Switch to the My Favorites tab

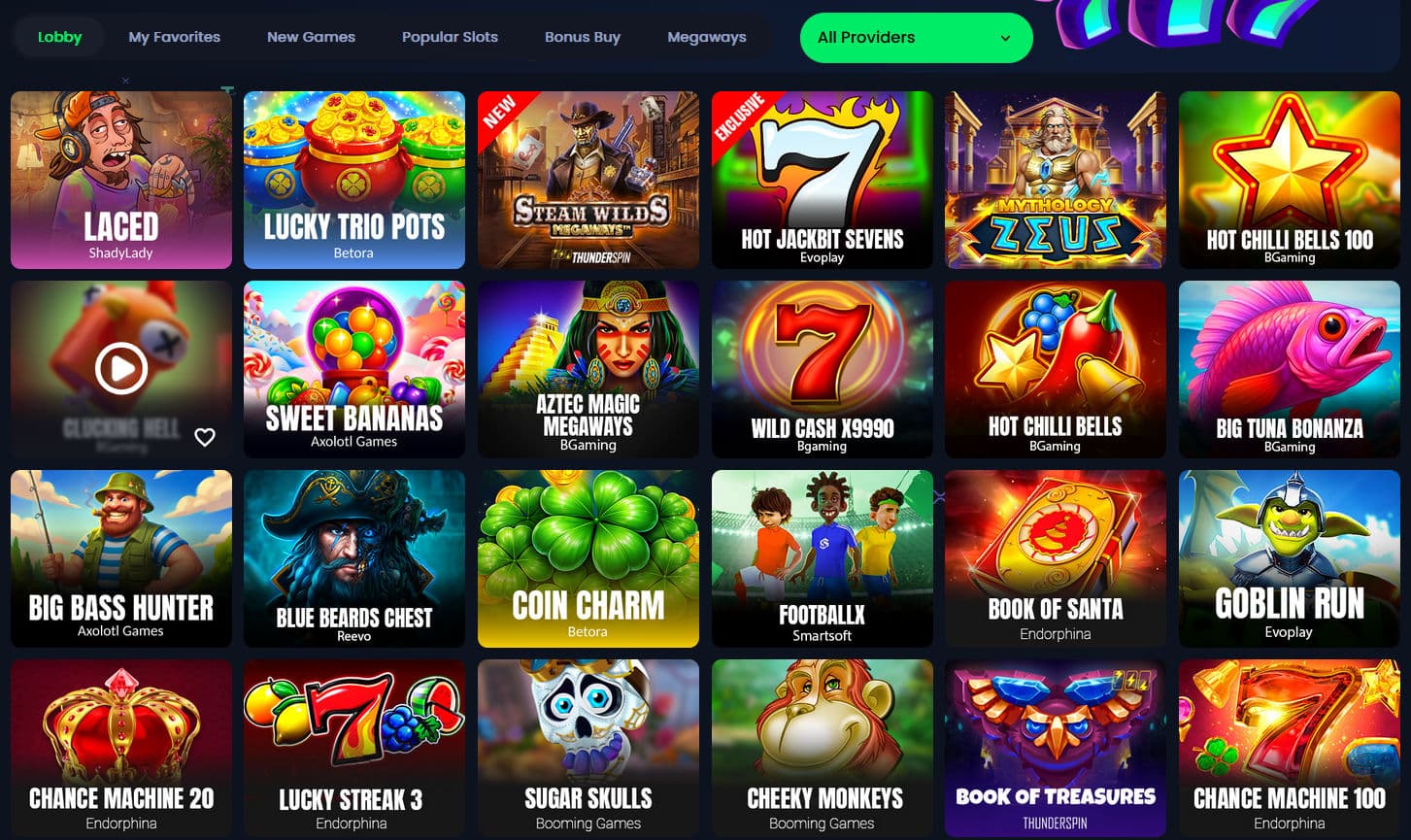coord(175,37)
